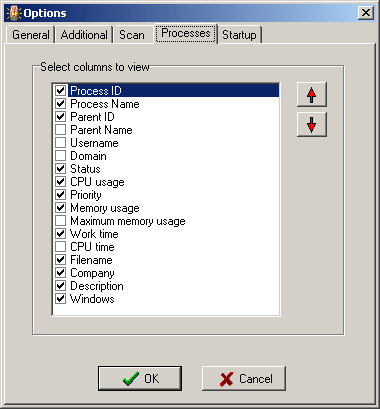Screen dimensions: 380x409
Task: Select the 'Parent Name' list row text
Action: (x=101, y=130)
